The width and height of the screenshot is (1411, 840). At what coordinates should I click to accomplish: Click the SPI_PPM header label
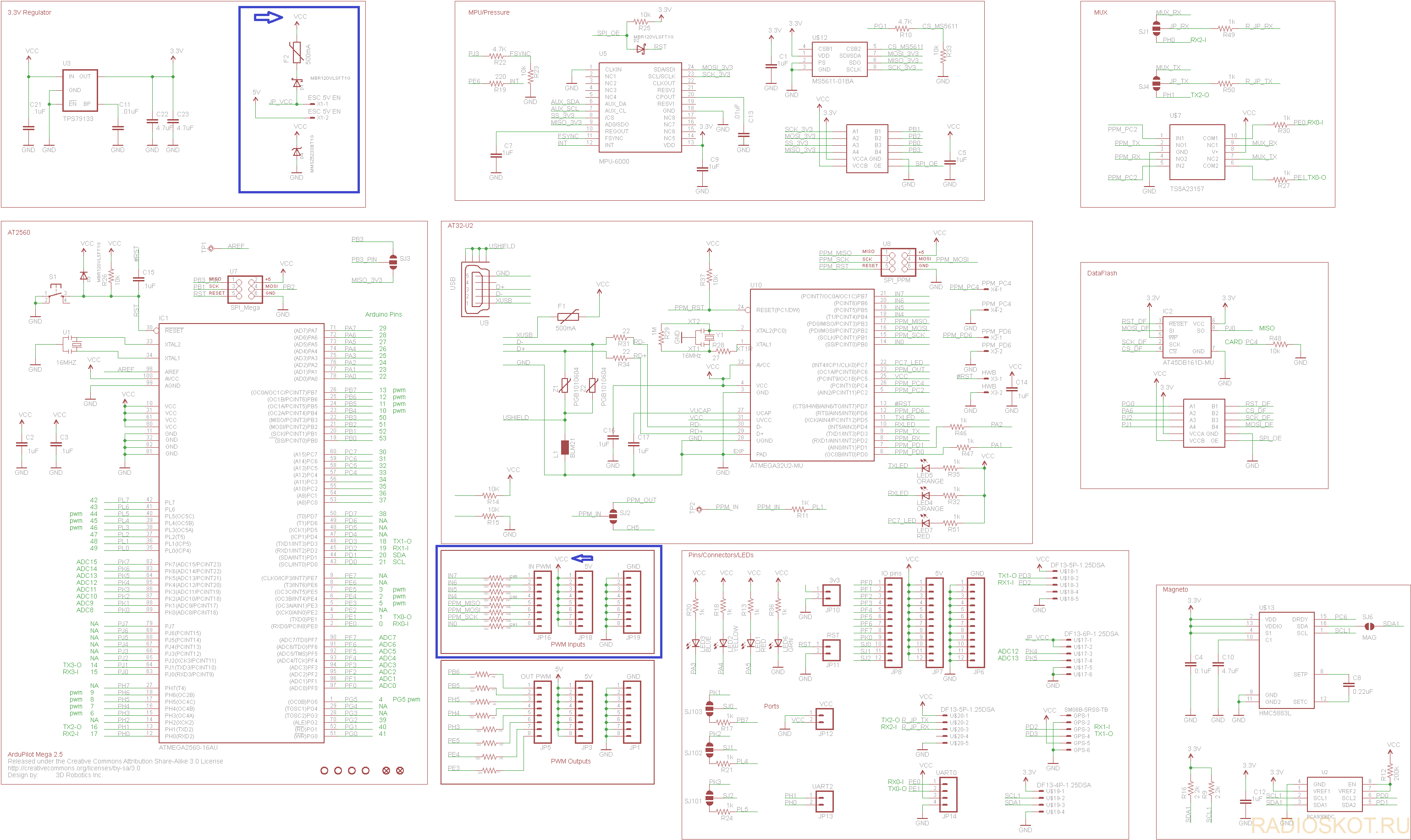click(x=897, y=280)
